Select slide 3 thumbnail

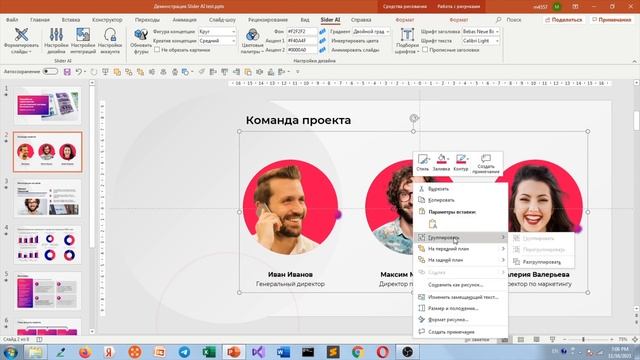[48, 198]
